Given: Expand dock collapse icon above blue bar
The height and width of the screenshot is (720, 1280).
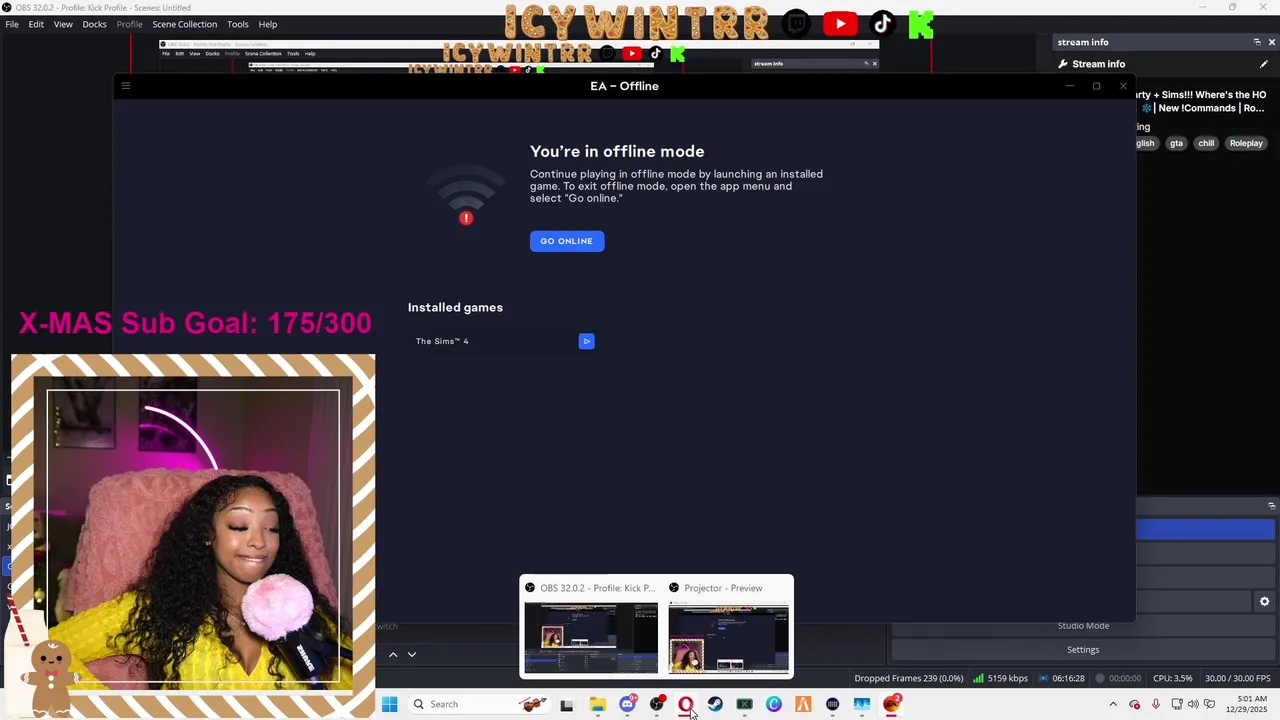Looking at the screenshot, I should tap(1271, 506).
